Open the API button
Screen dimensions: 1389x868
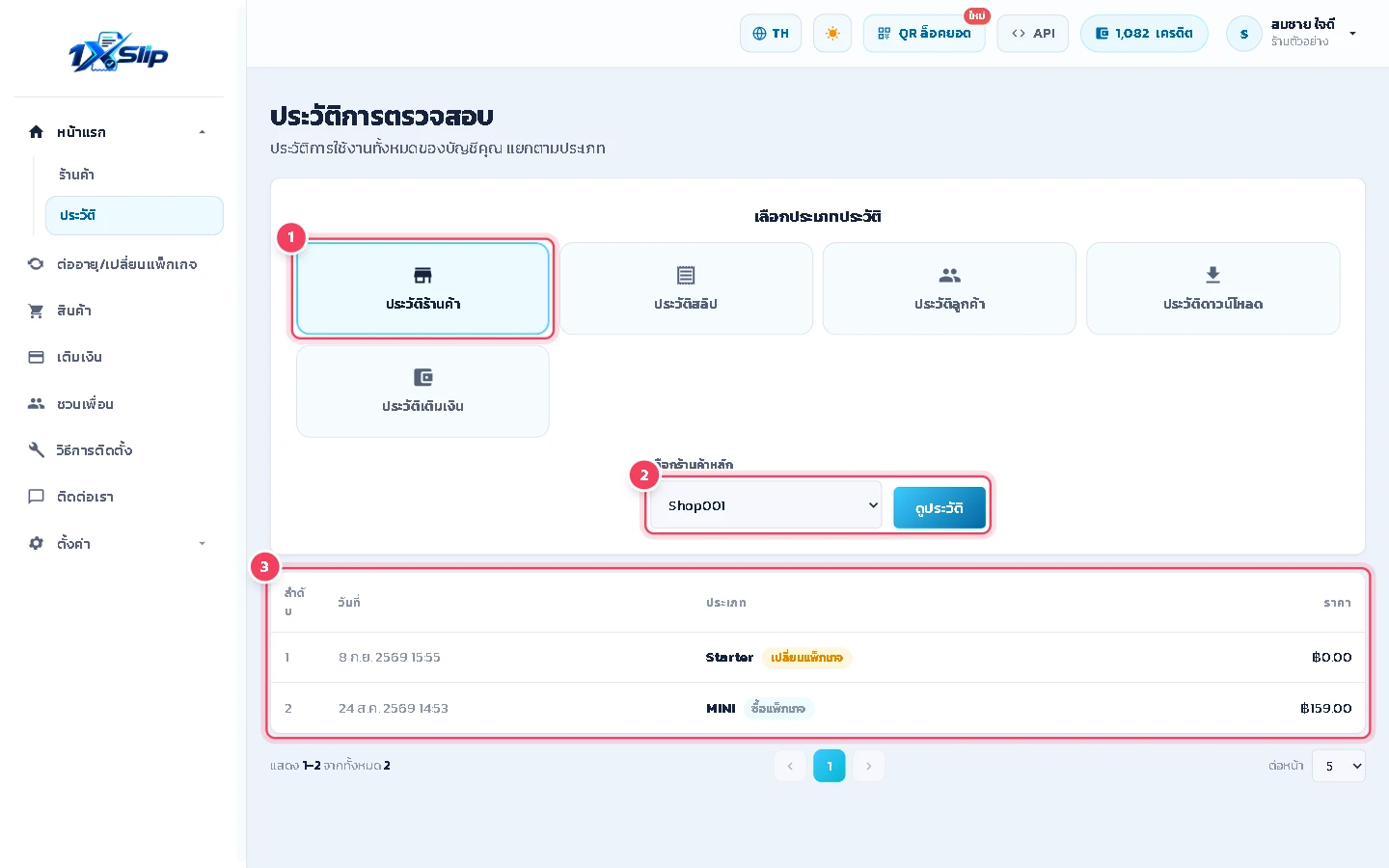point(1033,34)
